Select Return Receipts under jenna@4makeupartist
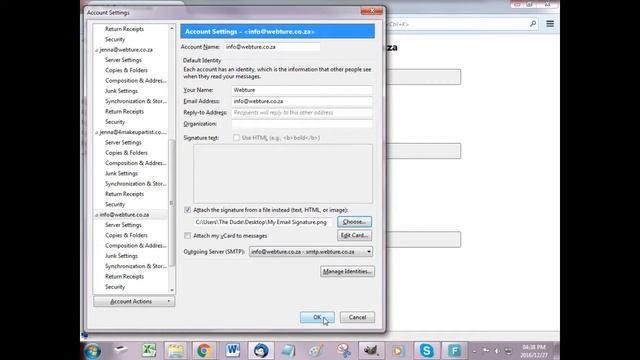 pyautogui.click(x=124, y=194)
